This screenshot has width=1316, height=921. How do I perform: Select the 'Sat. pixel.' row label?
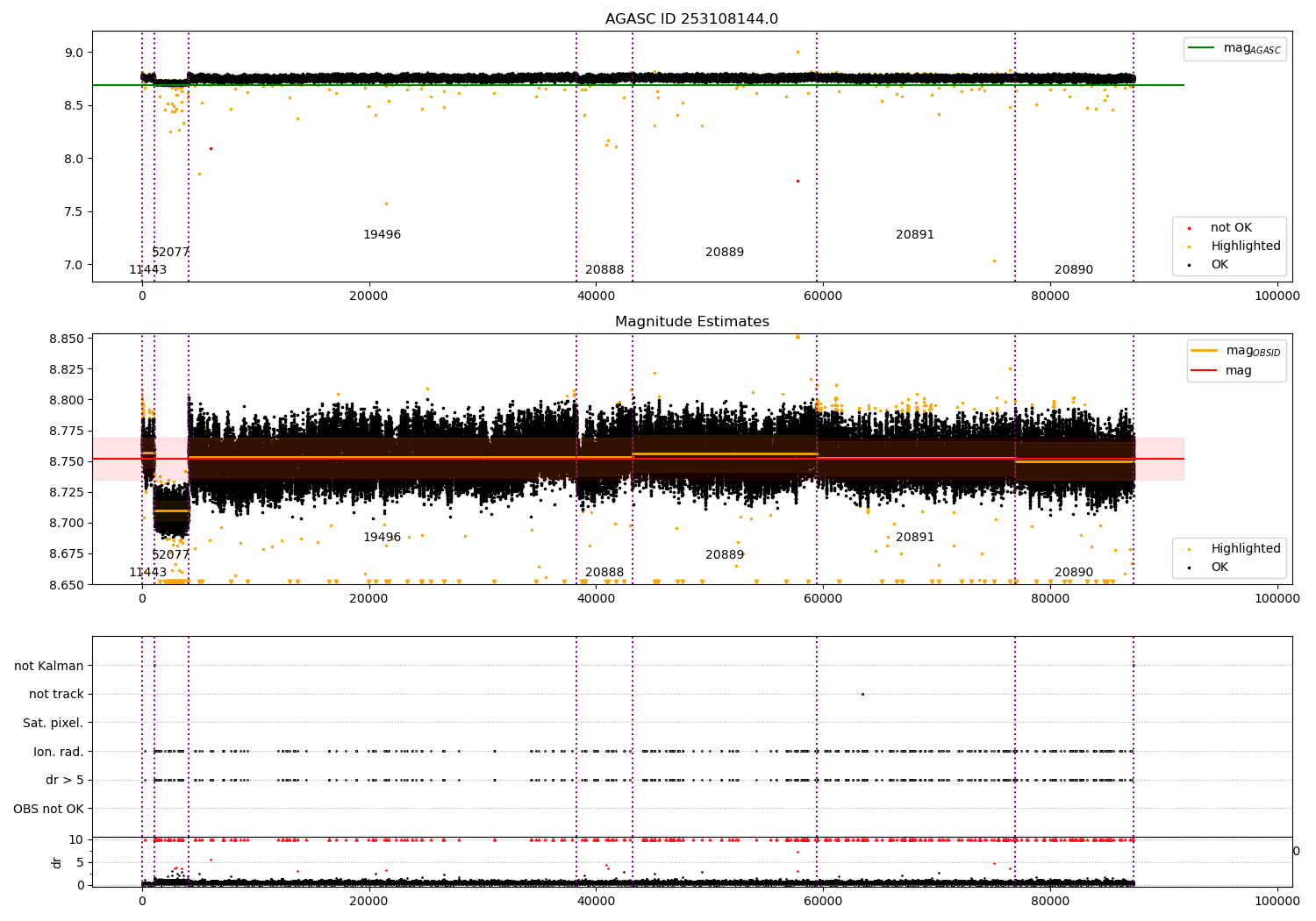pyautogui.click(x=53, y=724)
